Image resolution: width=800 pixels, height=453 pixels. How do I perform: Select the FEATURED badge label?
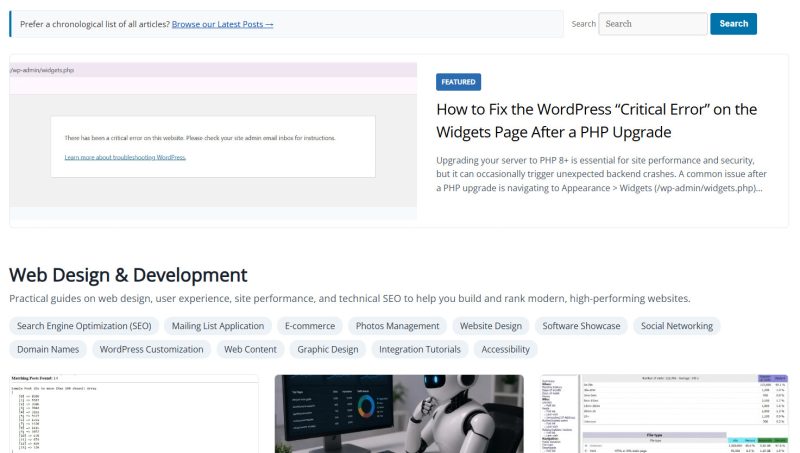pos(458,82)
